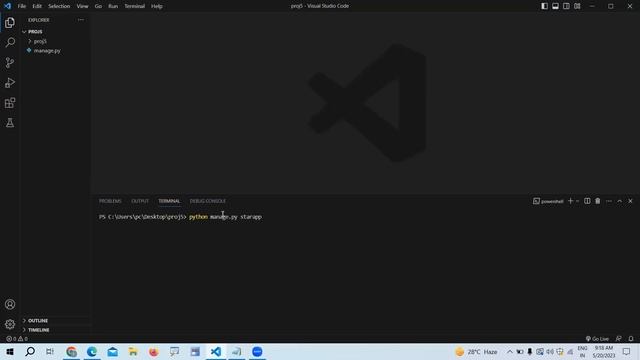Select the Terminal tab
The width and height of the screenshot is (640, 360).
coord(169,201)
